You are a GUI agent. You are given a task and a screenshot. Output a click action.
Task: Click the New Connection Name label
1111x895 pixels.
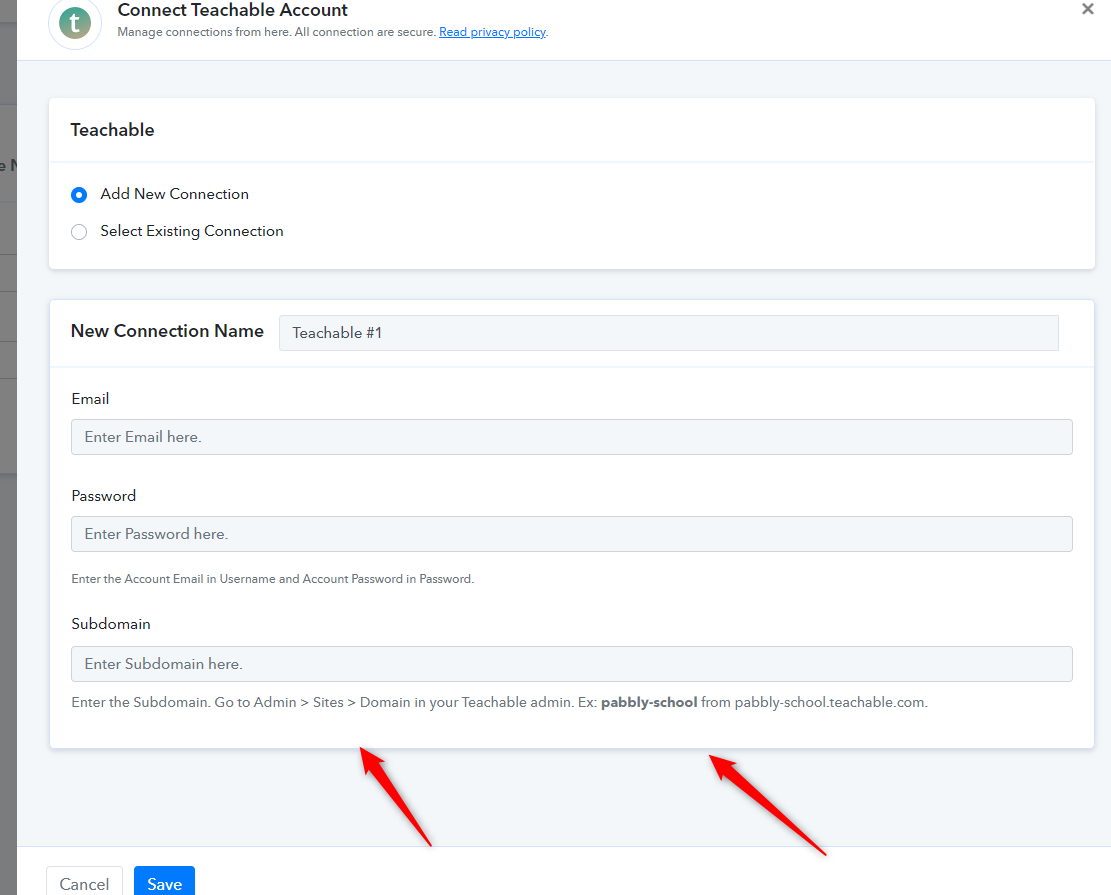coord(167,331)
